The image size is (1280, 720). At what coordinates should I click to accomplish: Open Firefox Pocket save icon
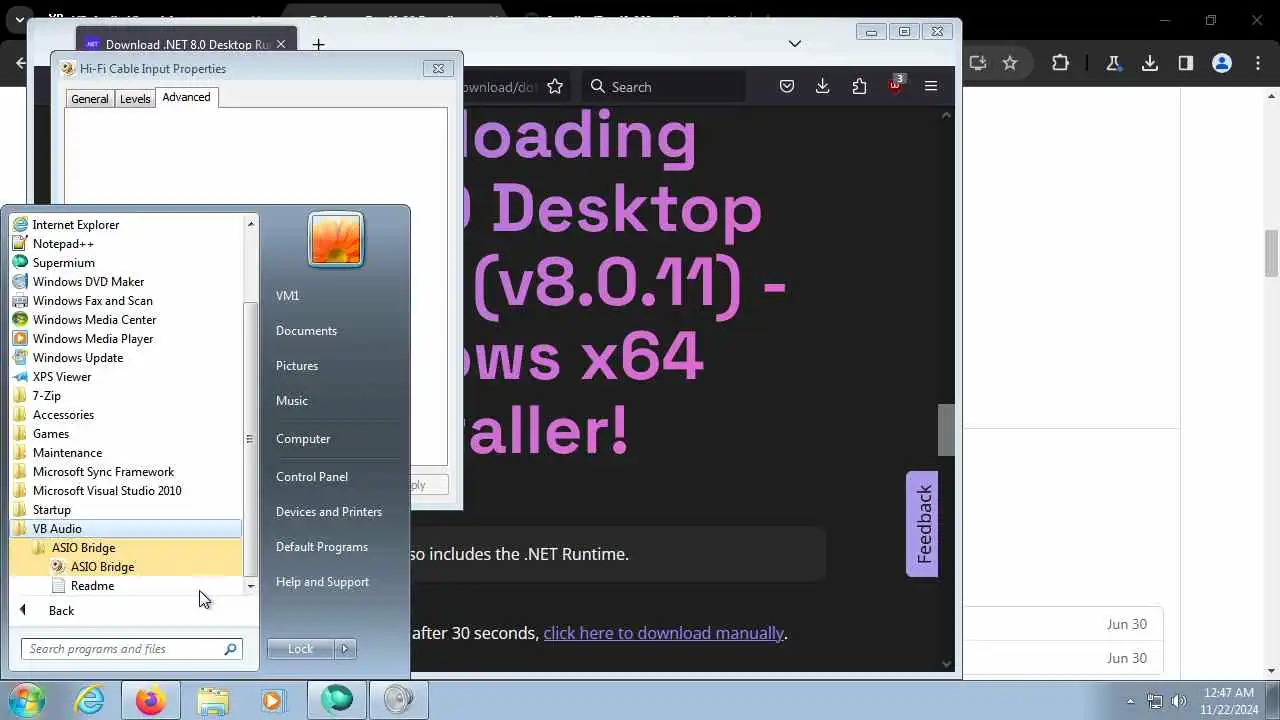coord(787,87)
